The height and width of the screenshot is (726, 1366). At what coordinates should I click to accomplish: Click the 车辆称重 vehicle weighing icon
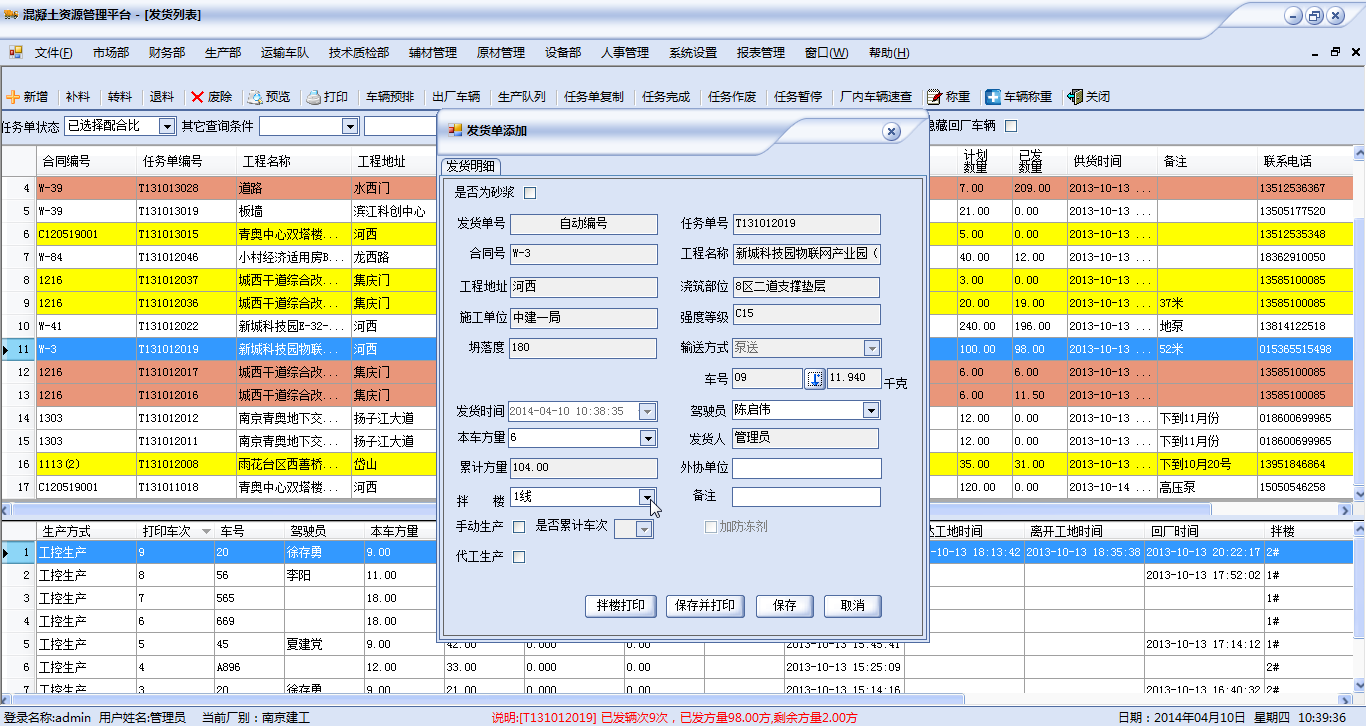(x=993, y=97)
